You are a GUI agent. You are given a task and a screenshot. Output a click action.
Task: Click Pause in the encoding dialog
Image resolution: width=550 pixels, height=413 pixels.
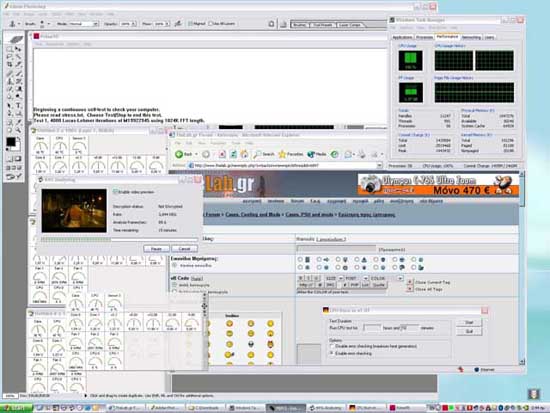[156, 249]
